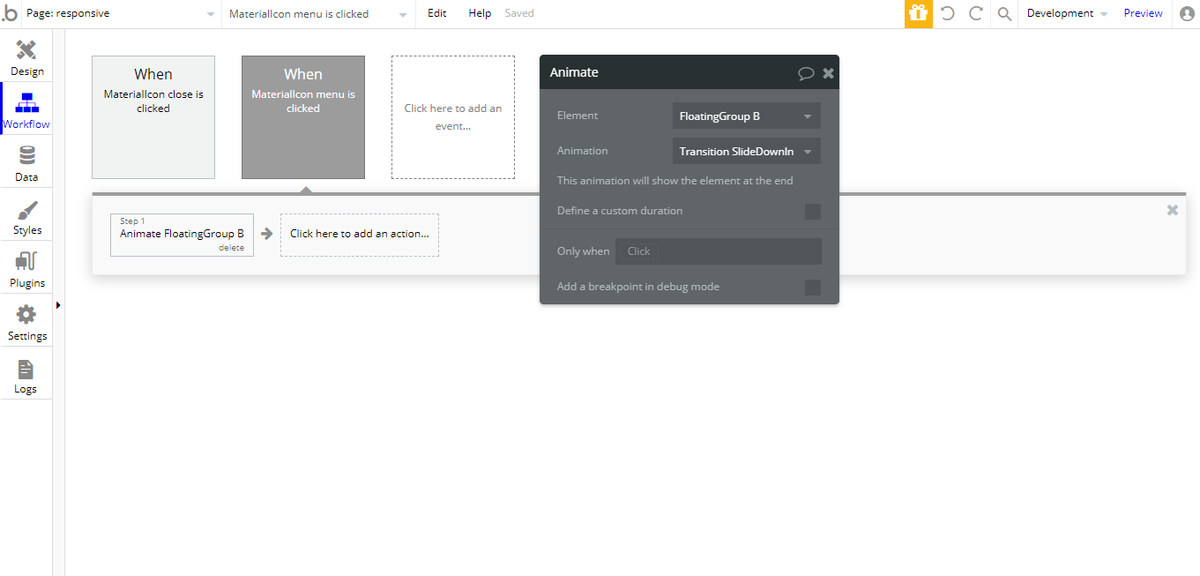Open the Edit menu
Viewport: 1200px width, 576px height.
coord(436,13)
